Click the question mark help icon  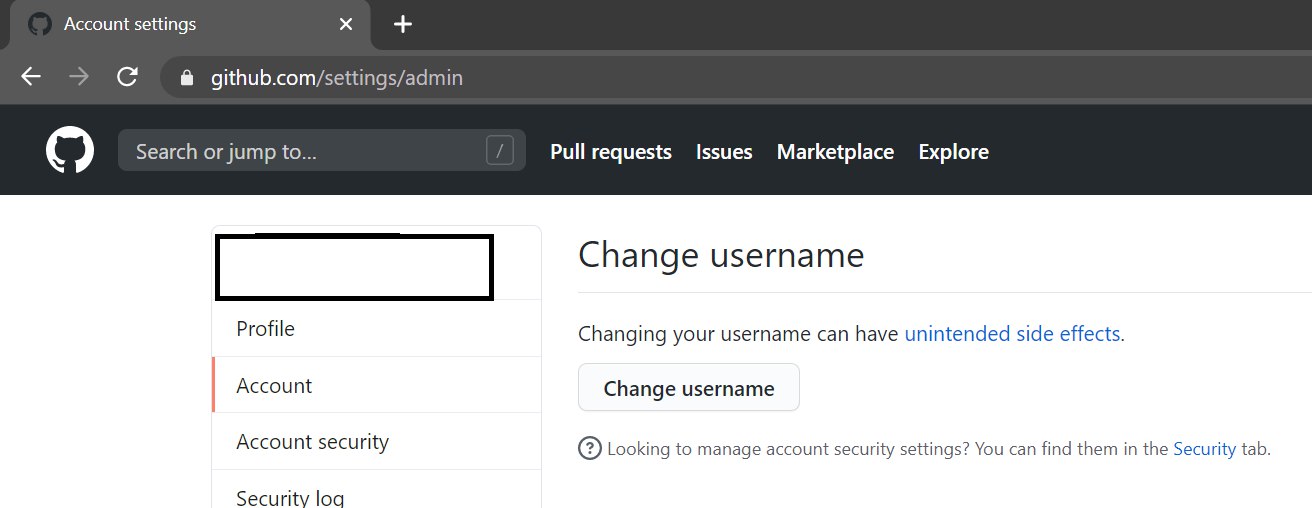[590, 448]
